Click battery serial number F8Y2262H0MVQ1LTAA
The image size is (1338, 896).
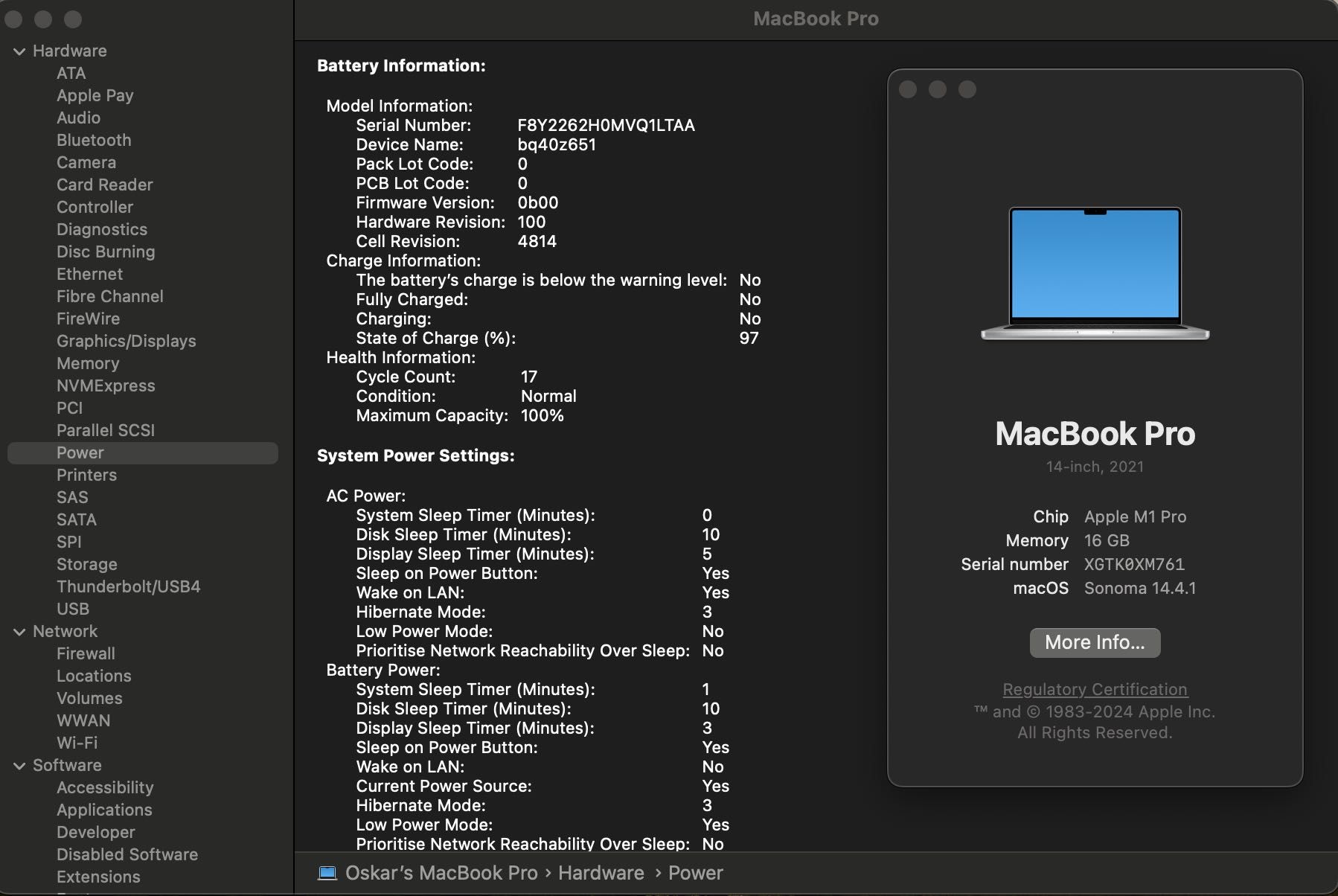coord(606,125)
